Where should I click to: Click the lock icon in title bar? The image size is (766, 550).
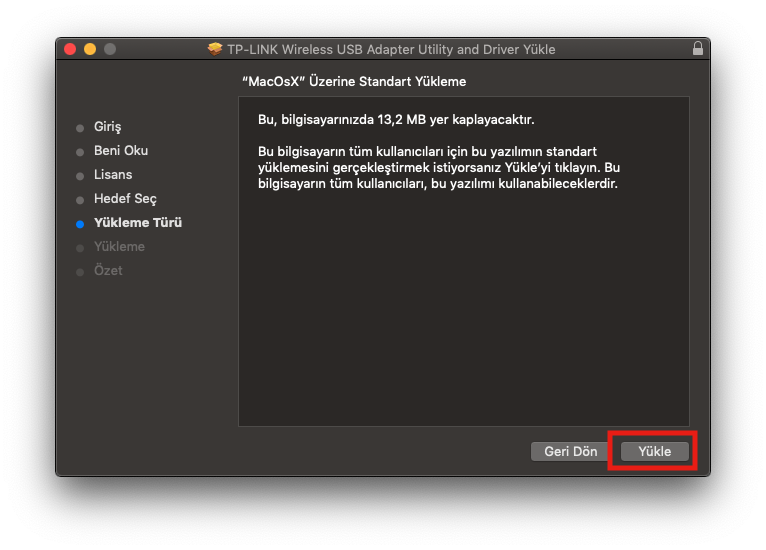[x=697, y=49]
